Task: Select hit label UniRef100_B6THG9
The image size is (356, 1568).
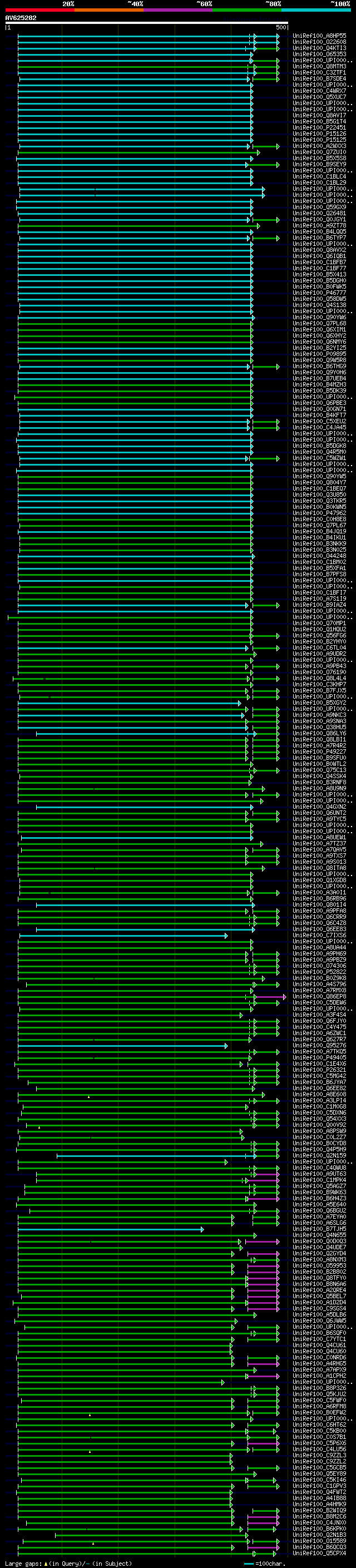Action: [319, 366]
